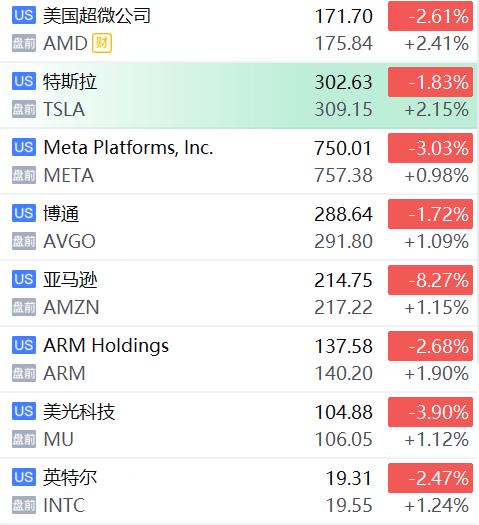Click the red -2.61% change badge for AMD
479x525 pixels.
(430, 16)
